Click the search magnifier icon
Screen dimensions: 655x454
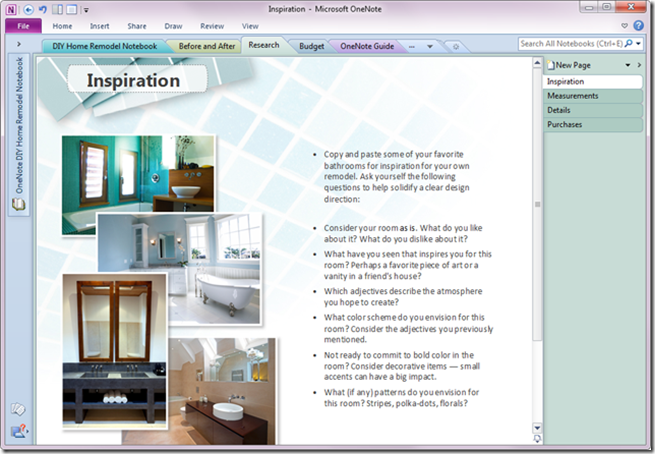(x=628, y=43)
